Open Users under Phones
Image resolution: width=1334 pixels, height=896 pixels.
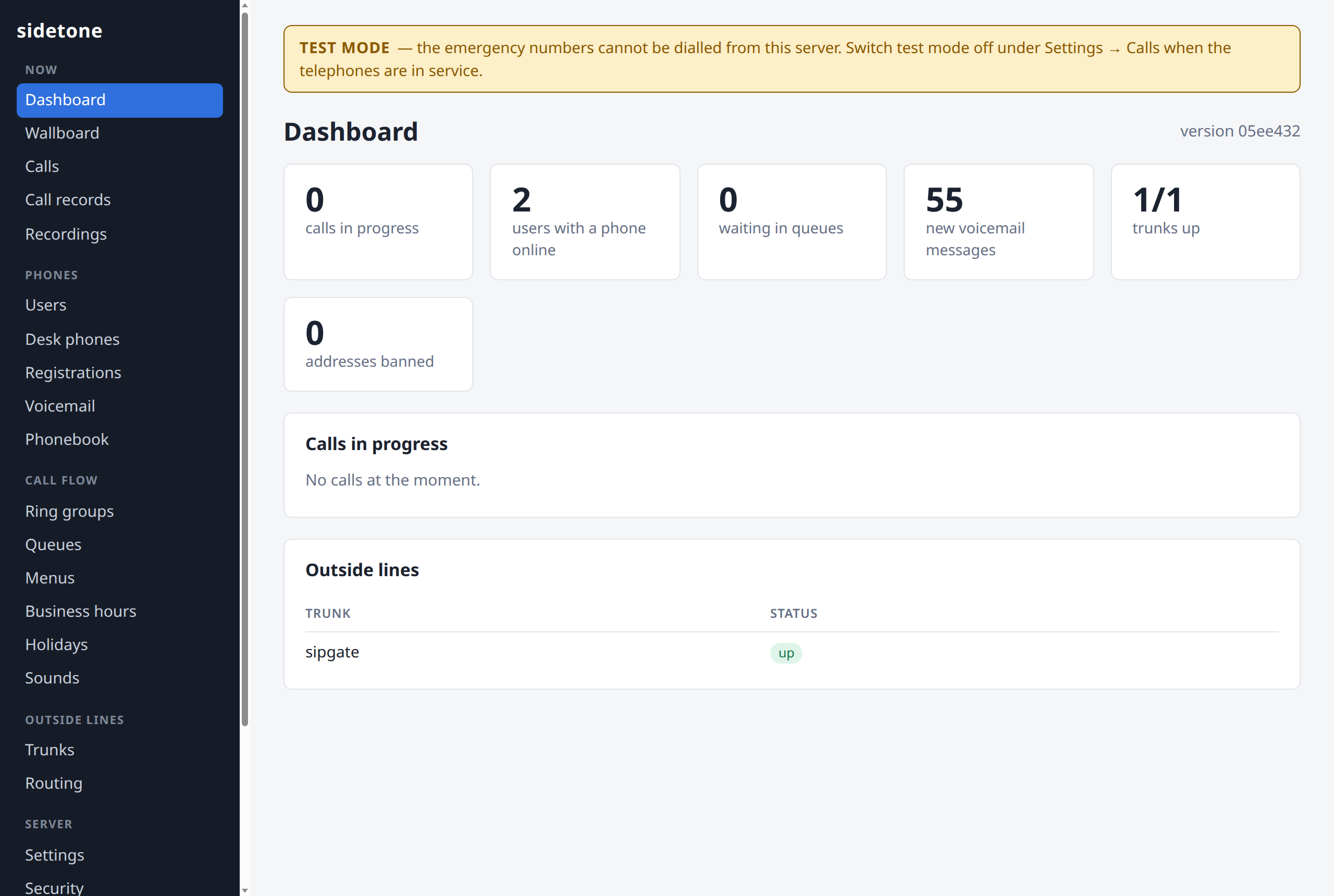(119, 305)
